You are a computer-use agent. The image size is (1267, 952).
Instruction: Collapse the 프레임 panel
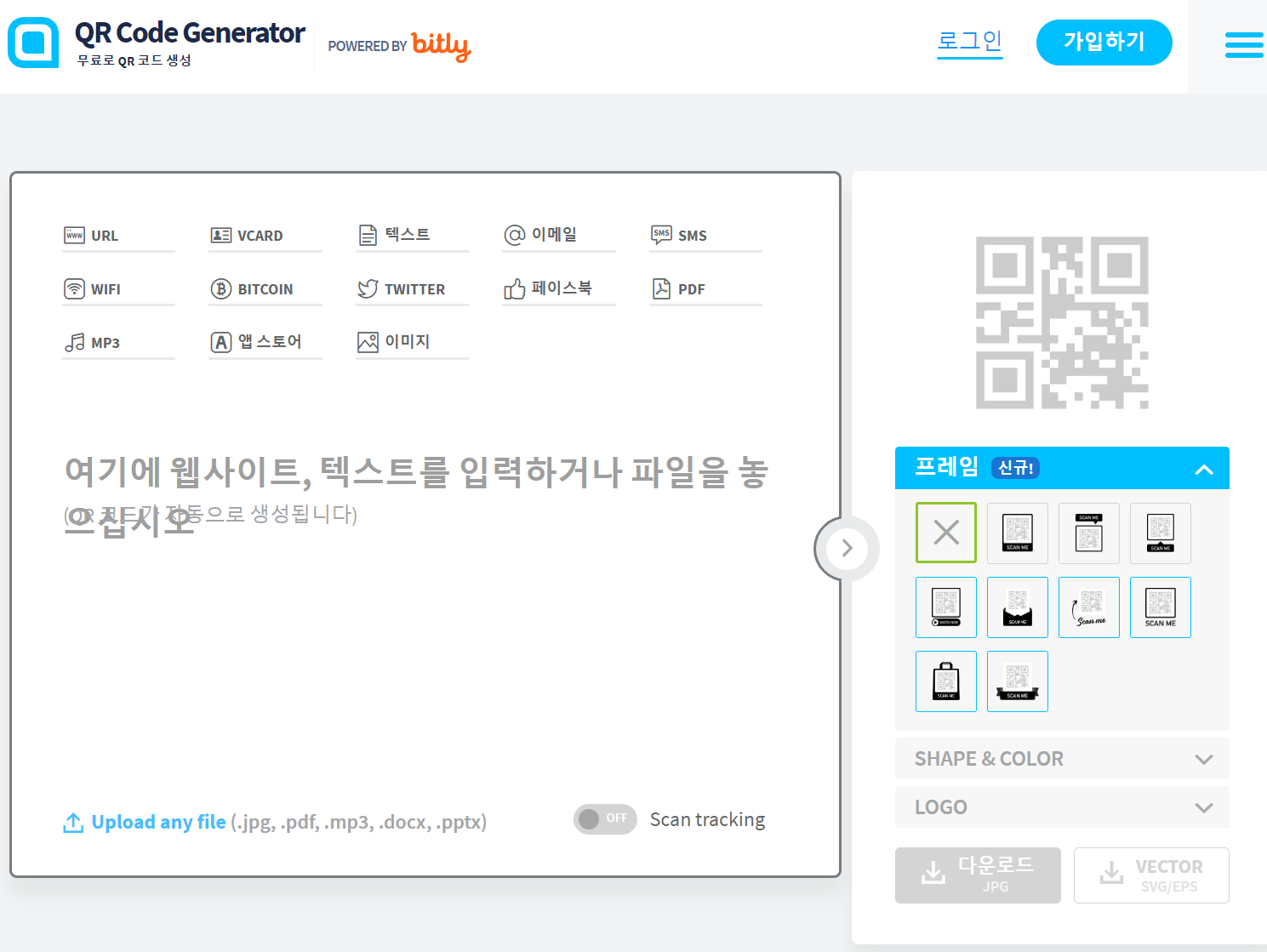click(x=1204, y=468)
